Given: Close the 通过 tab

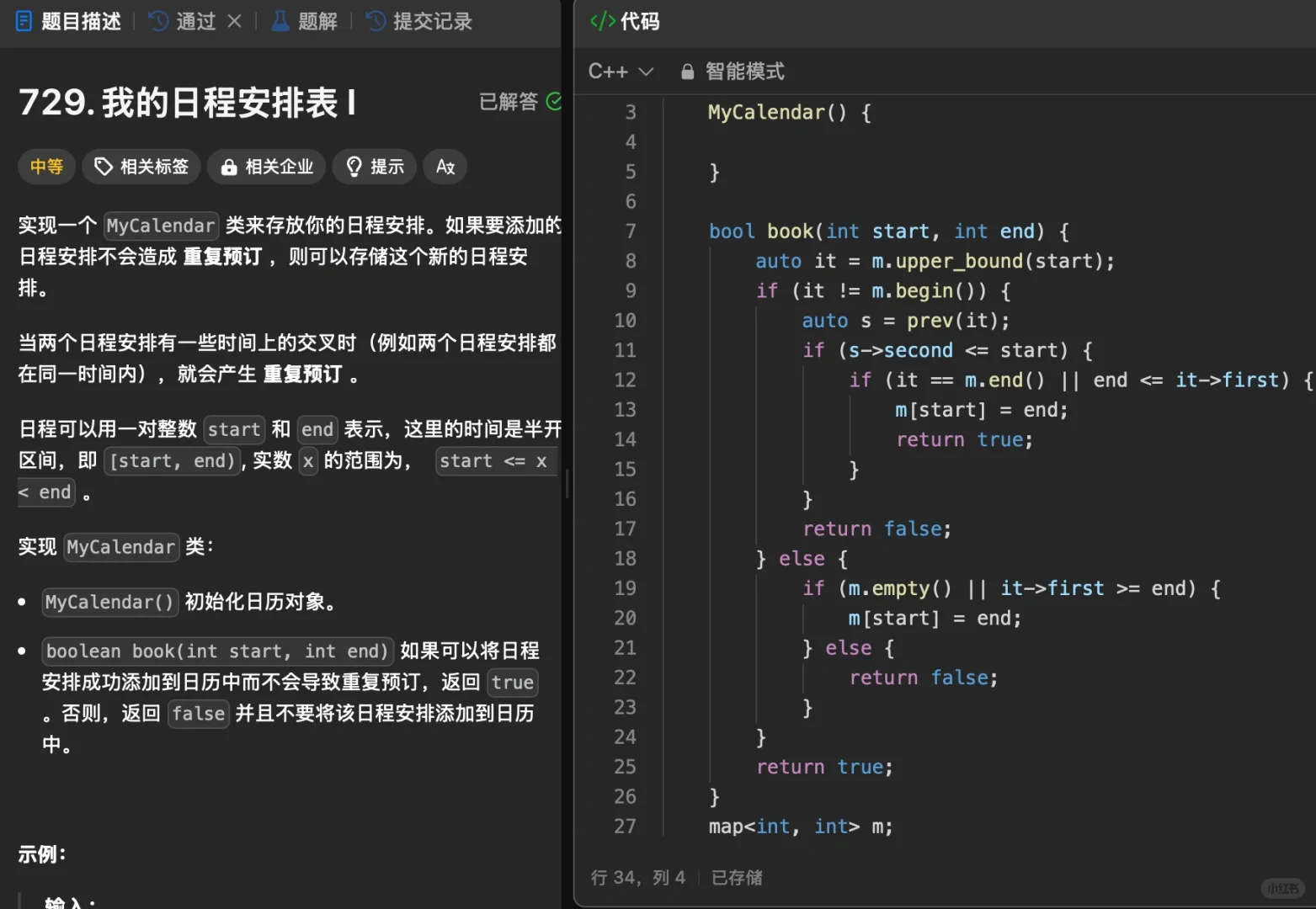Looking at the screenshot, I should click(235, 21).
